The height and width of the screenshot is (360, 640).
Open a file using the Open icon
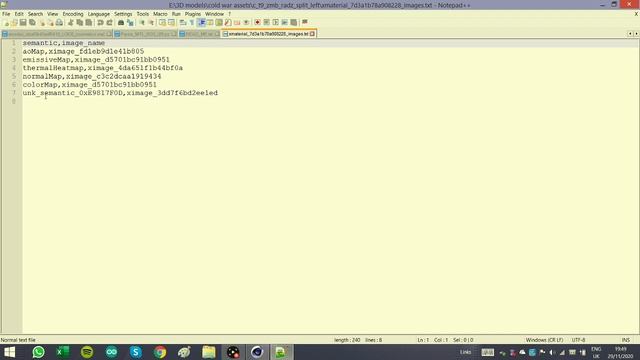[15, 22]
